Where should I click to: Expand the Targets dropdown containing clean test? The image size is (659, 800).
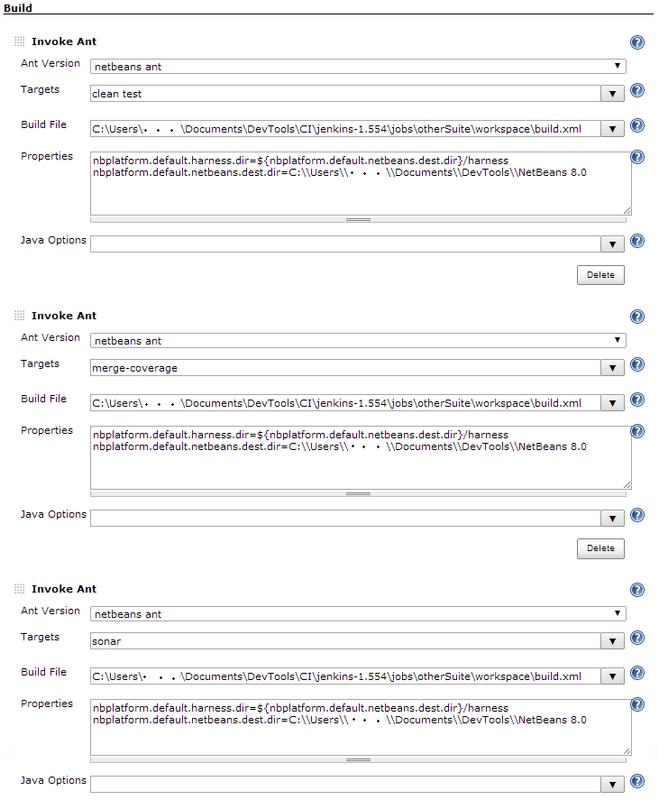(613, 90)
